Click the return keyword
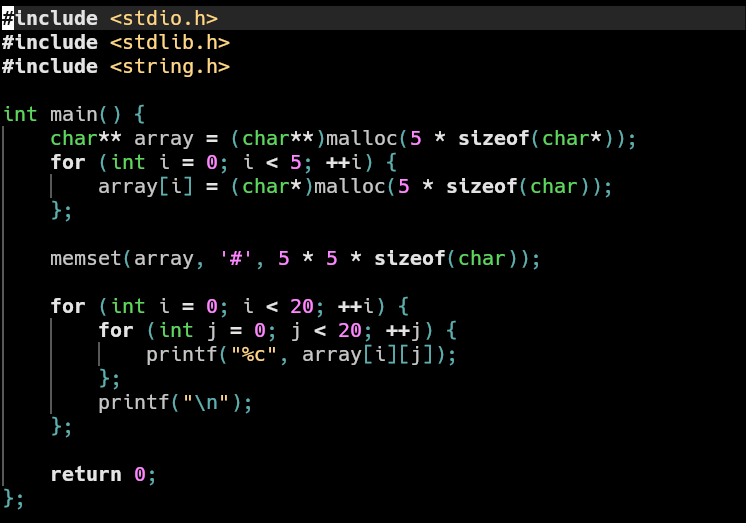Screen dimensions: 746x523 click(86, 474)
